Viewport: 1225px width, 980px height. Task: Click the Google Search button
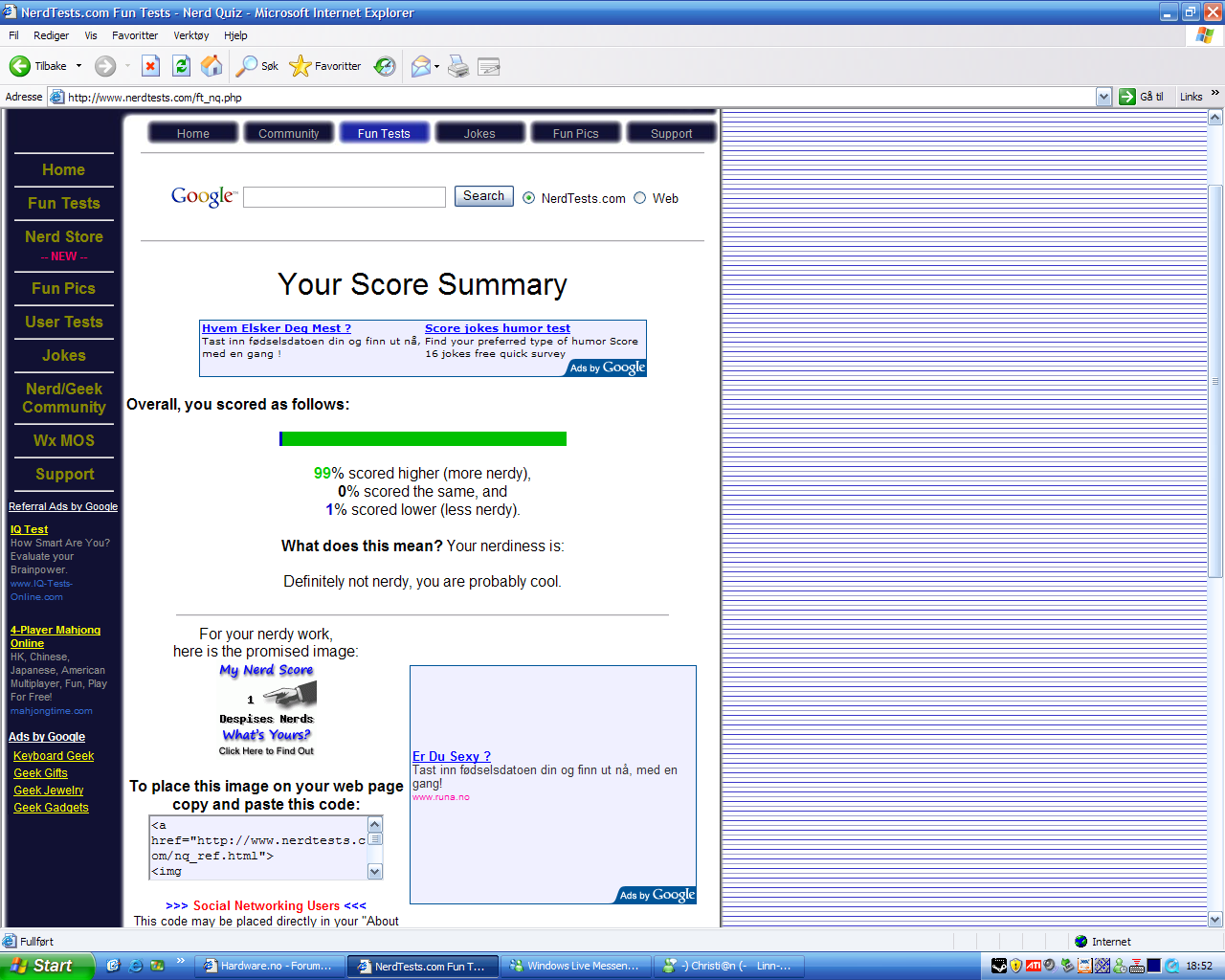483,196
